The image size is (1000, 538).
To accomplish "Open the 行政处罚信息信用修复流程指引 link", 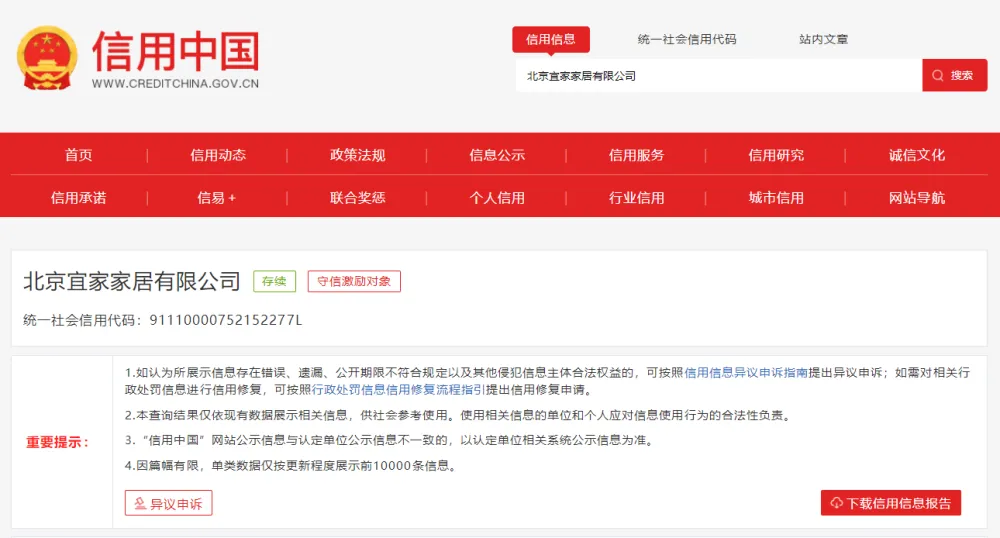I will [x=398, y=389].
